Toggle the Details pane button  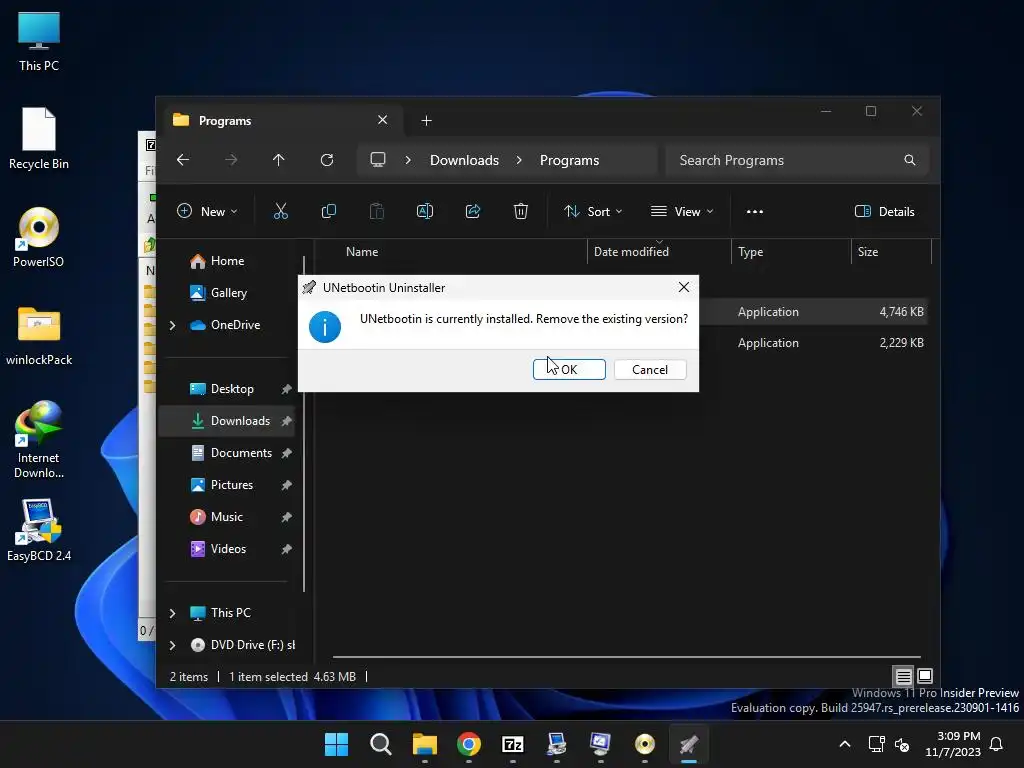tap(884, 211)
